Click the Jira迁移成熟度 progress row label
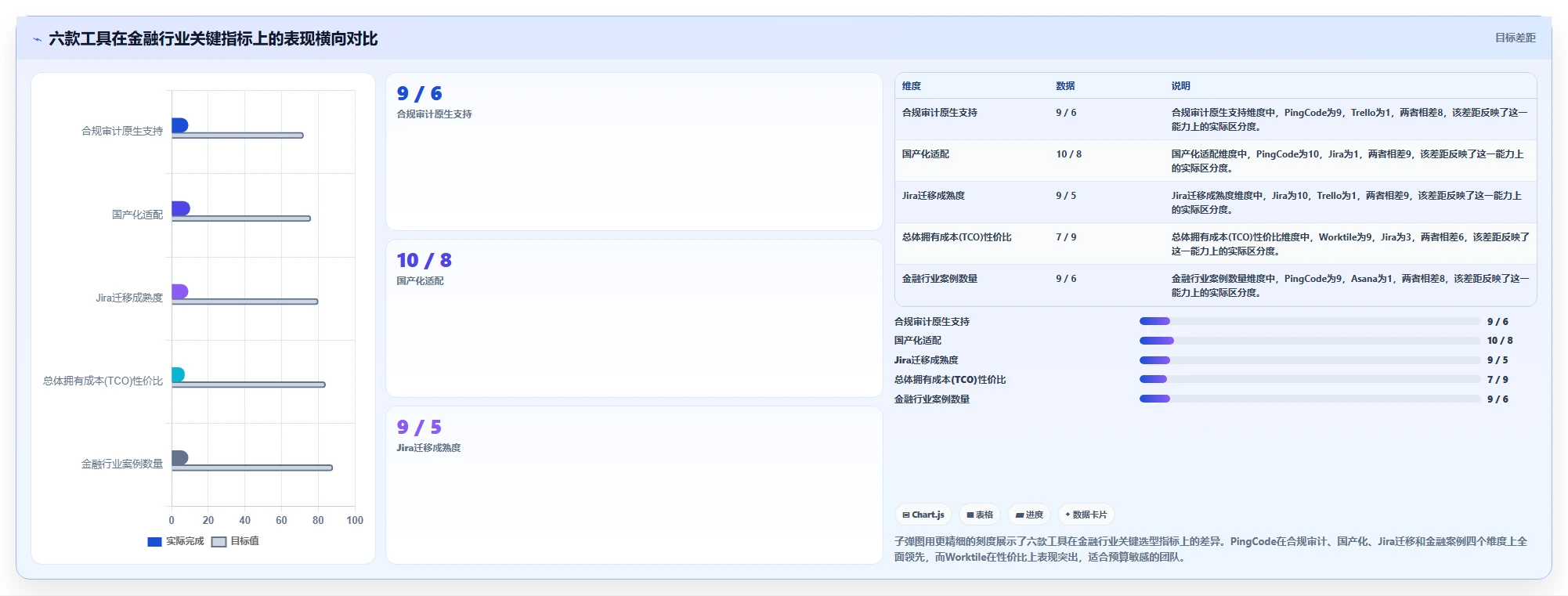The height and width of the screenshot is (596, 1568). (x=927, y=360)
